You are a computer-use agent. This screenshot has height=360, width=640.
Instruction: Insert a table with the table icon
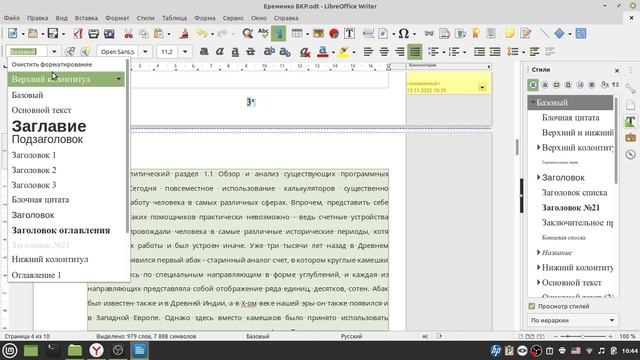coord(297,33)
